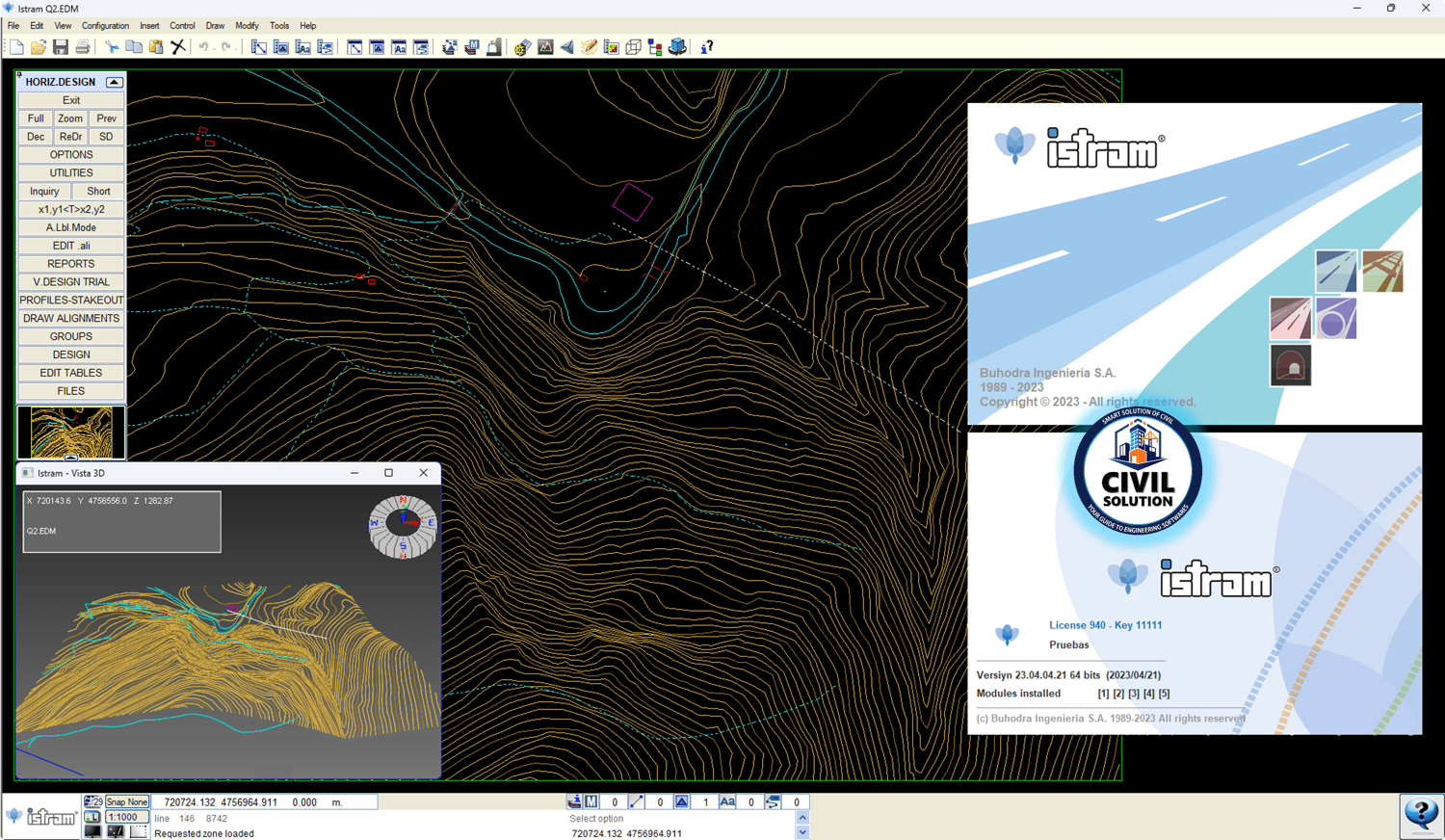The image size is (1445, 840).
Task: Click 'License 940 - Key 11111' text
Action: [1105, 625]
